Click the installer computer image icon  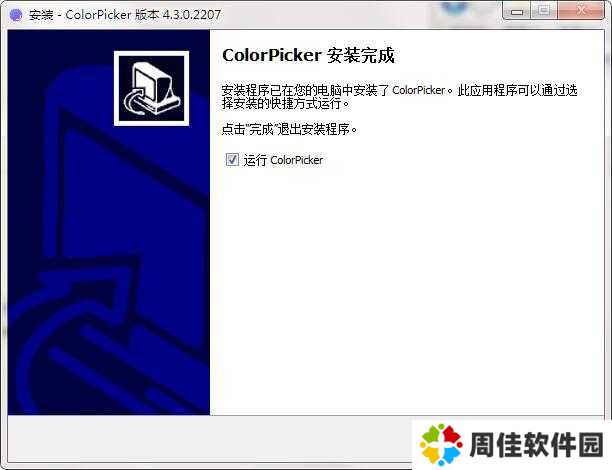pos(151,88)
